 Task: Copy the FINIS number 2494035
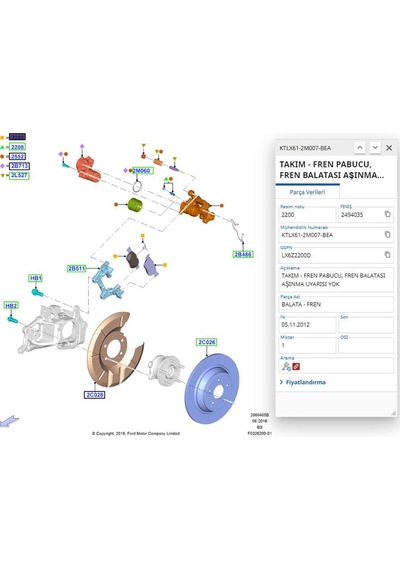388,214
